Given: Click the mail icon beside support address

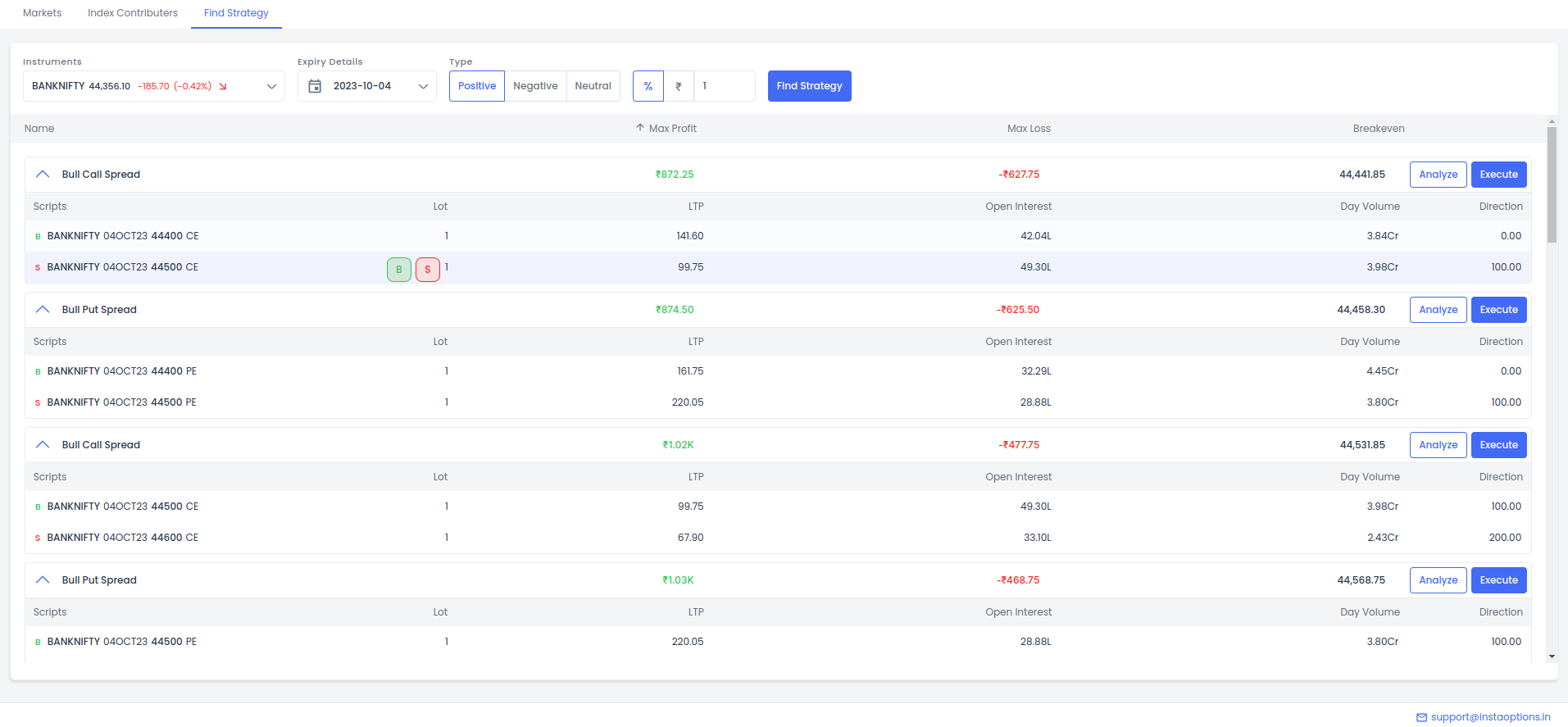Looking at the screenshot, I should pyautogui.click(x=1422, y=717).
